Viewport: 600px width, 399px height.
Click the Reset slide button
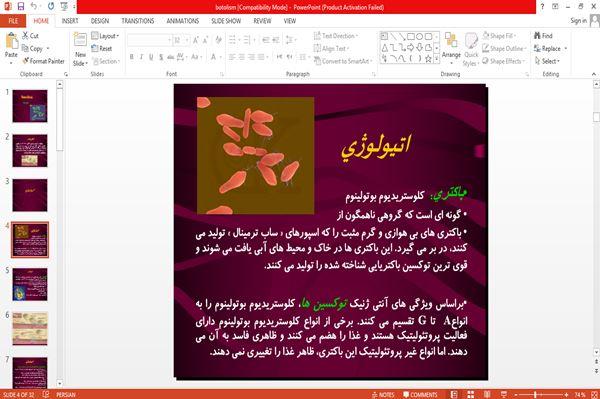pos(102,49)
